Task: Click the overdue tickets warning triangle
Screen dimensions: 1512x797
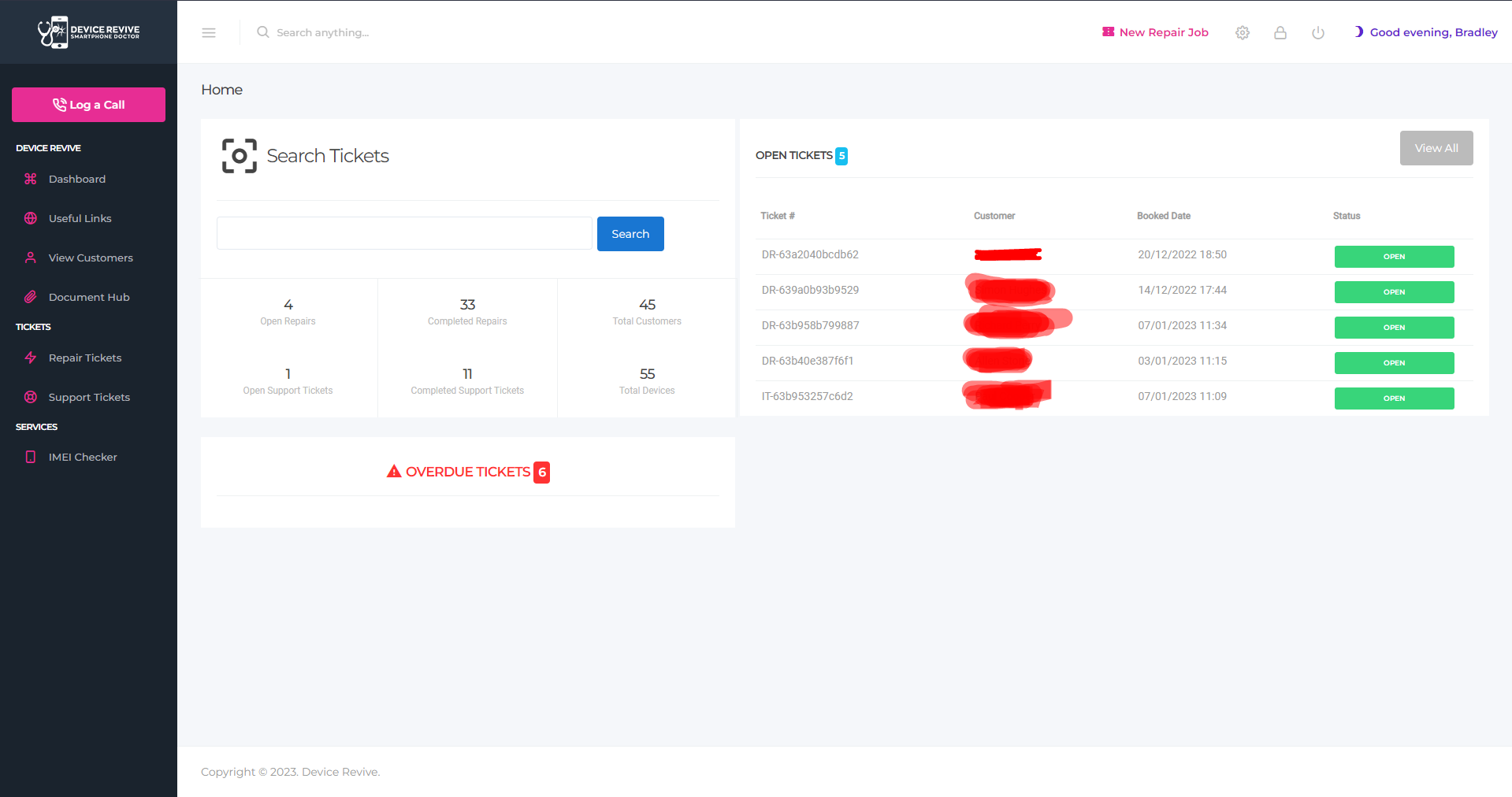Action: click(x=394, y=472)
